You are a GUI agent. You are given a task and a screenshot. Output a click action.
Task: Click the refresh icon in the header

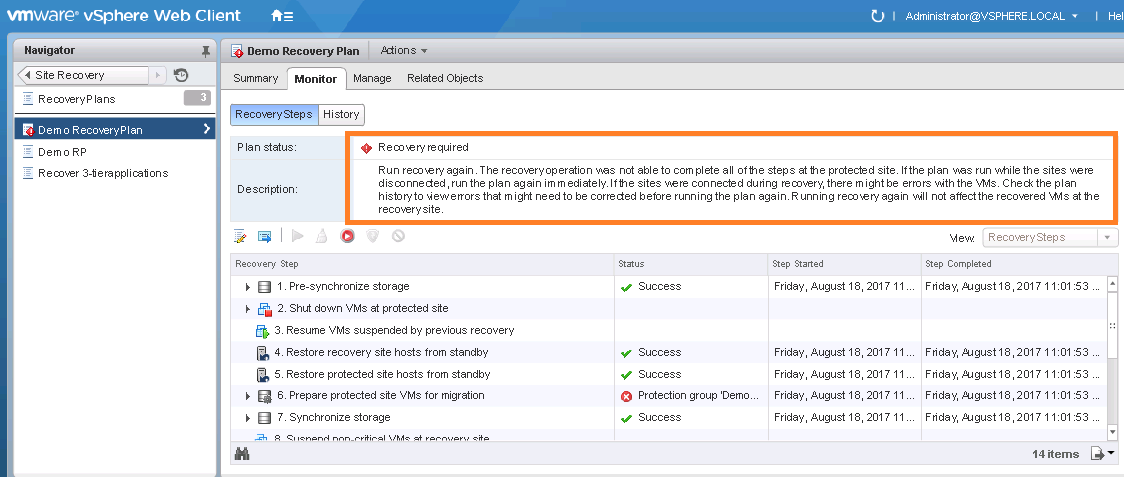pos(877,16)
